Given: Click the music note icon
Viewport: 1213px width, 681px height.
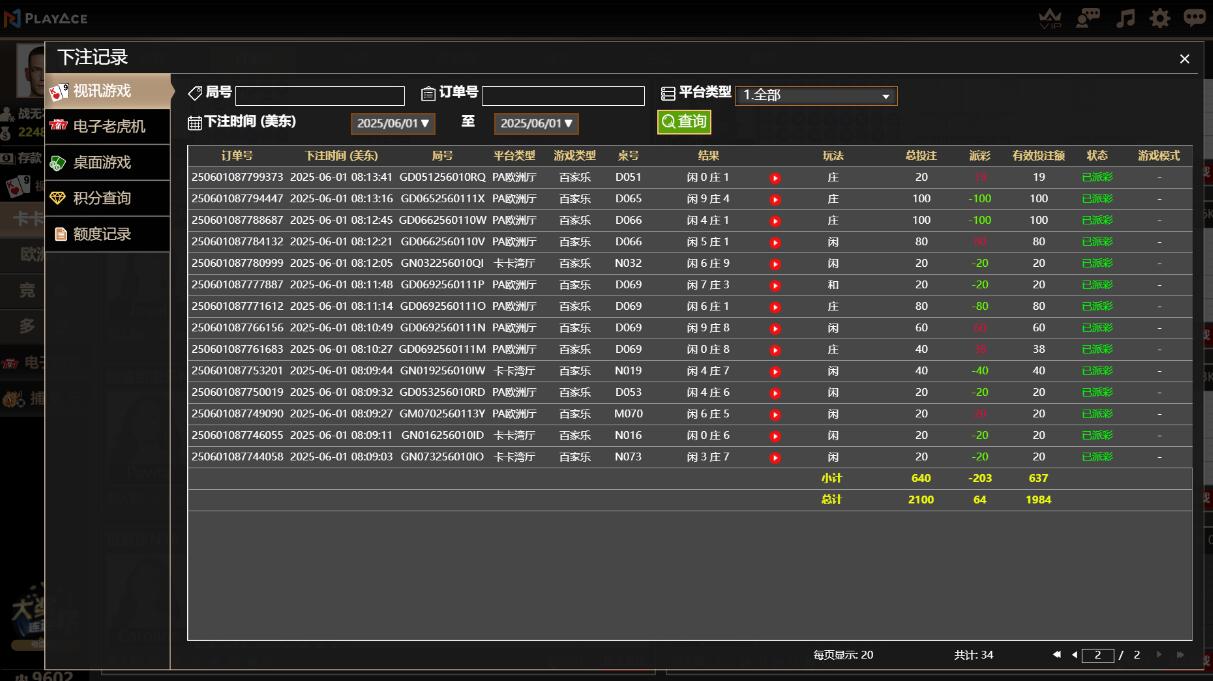Looking at the screenshot, I should tap(1126, 18).
